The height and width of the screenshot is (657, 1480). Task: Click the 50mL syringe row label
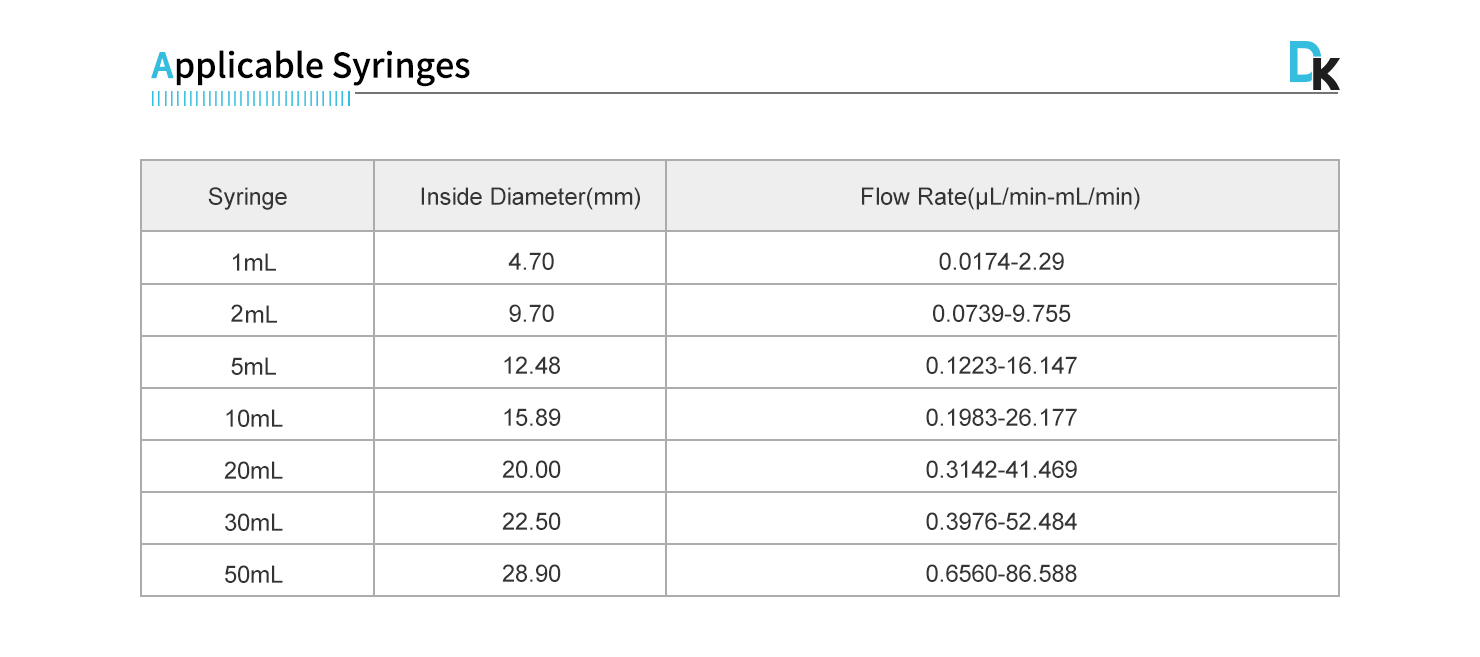pos(254,575)
